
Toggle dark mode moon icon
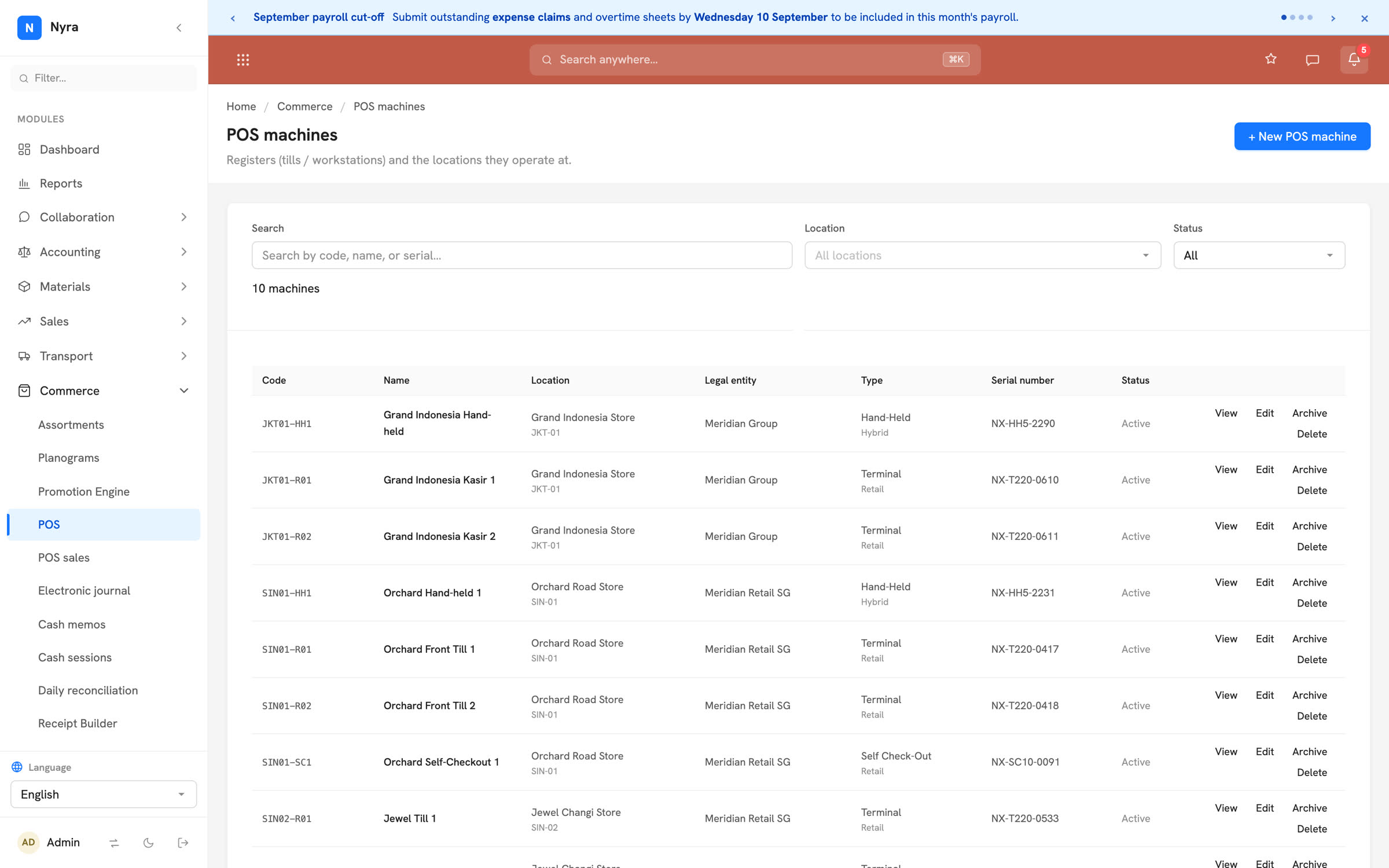[148, 843]
